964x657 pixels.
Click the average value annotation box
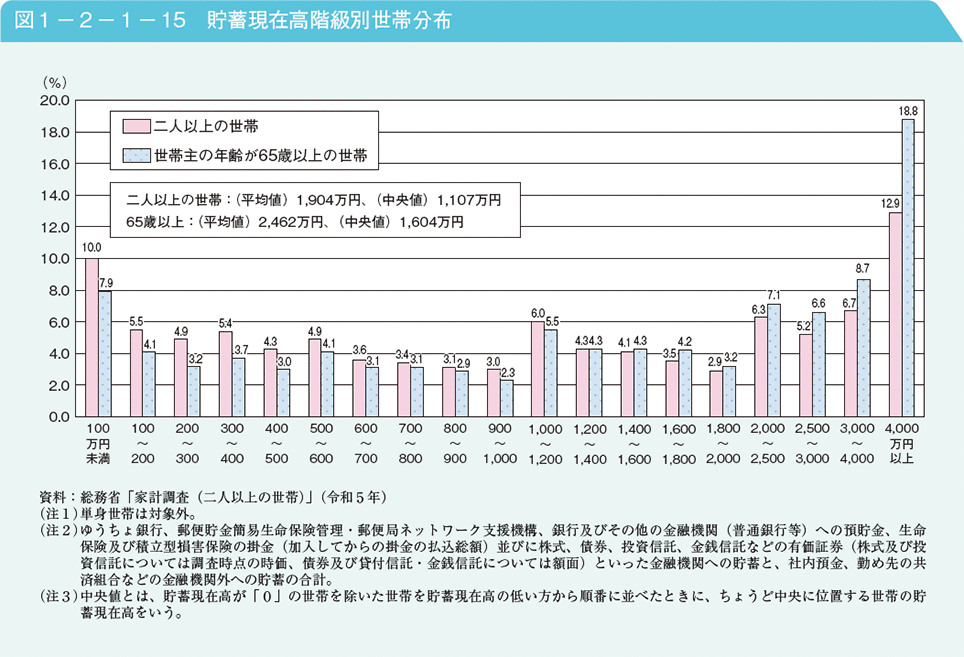click(313, 210)
